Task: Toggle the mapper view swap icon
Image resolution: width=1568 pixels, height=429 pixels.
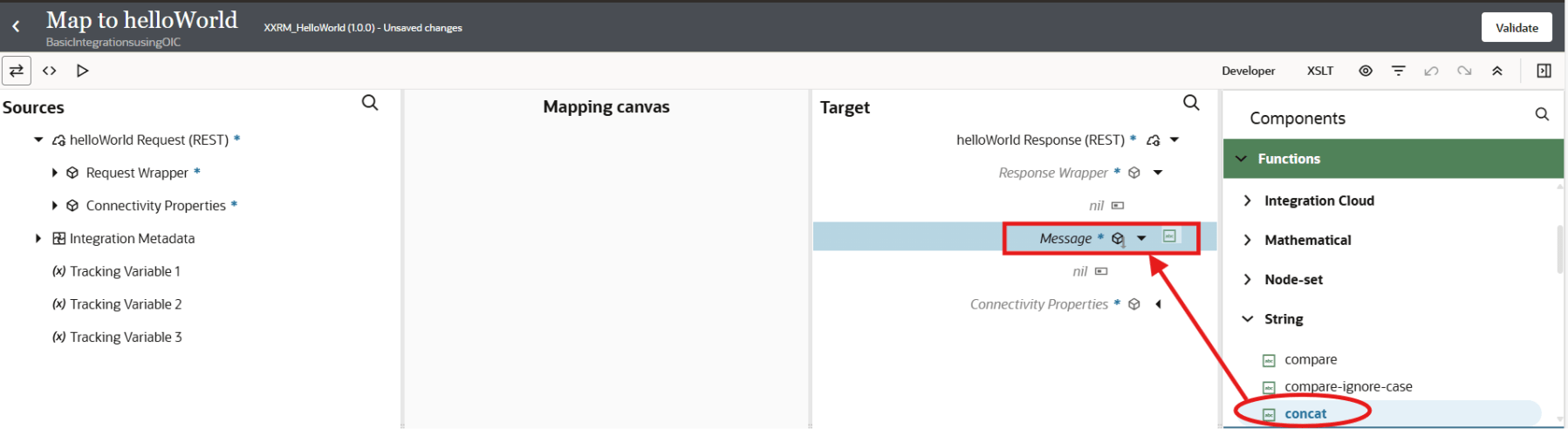Action: pyautogui.click(x=17, y=71)
